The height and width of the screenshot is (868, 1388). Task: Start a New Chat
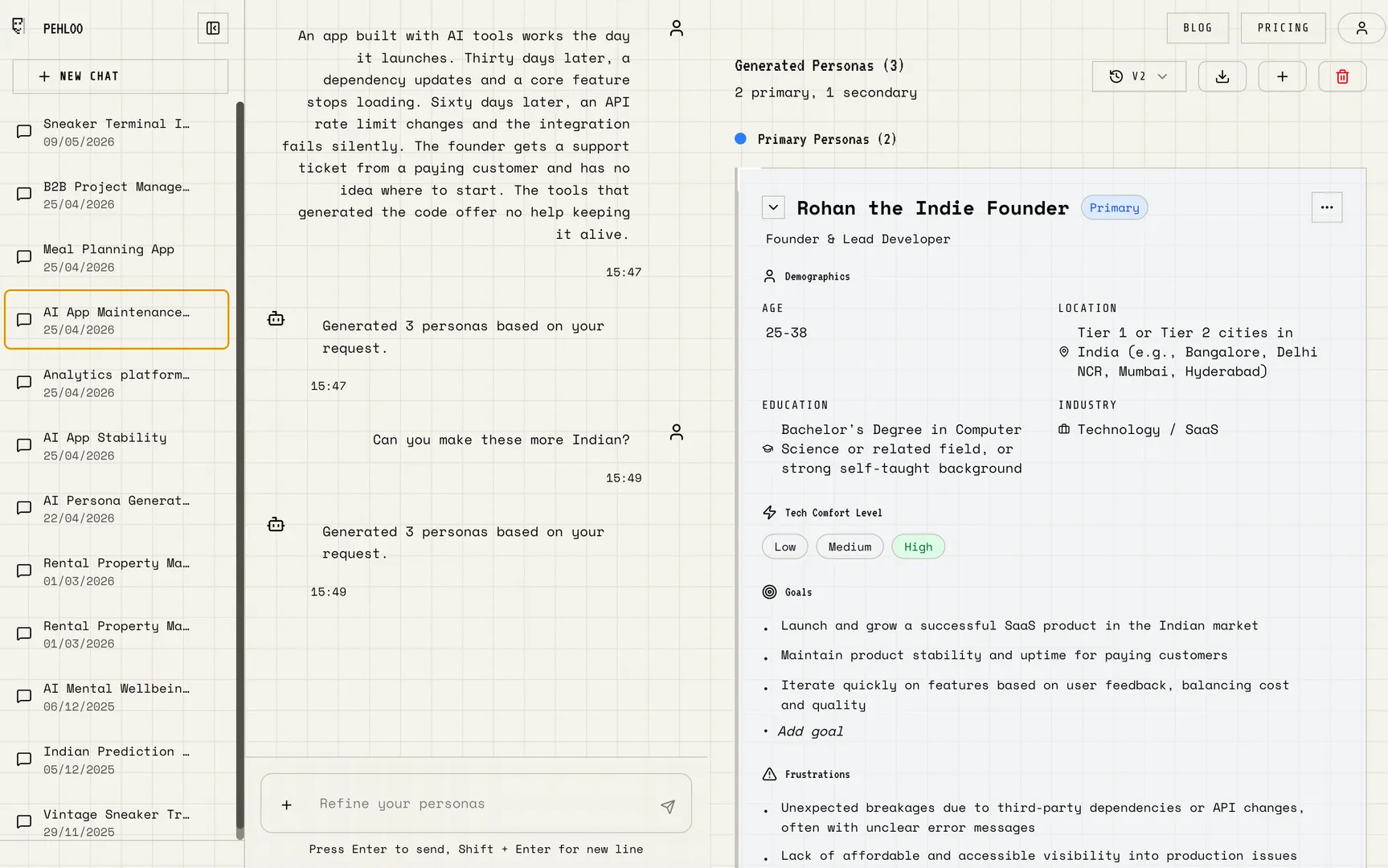tap(121, 76)
